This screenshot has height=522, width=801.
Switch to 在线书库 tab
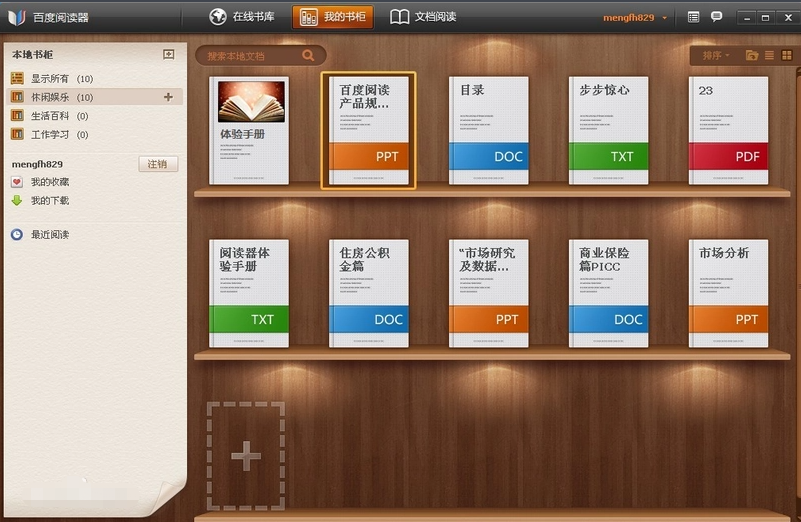[245, 17]
